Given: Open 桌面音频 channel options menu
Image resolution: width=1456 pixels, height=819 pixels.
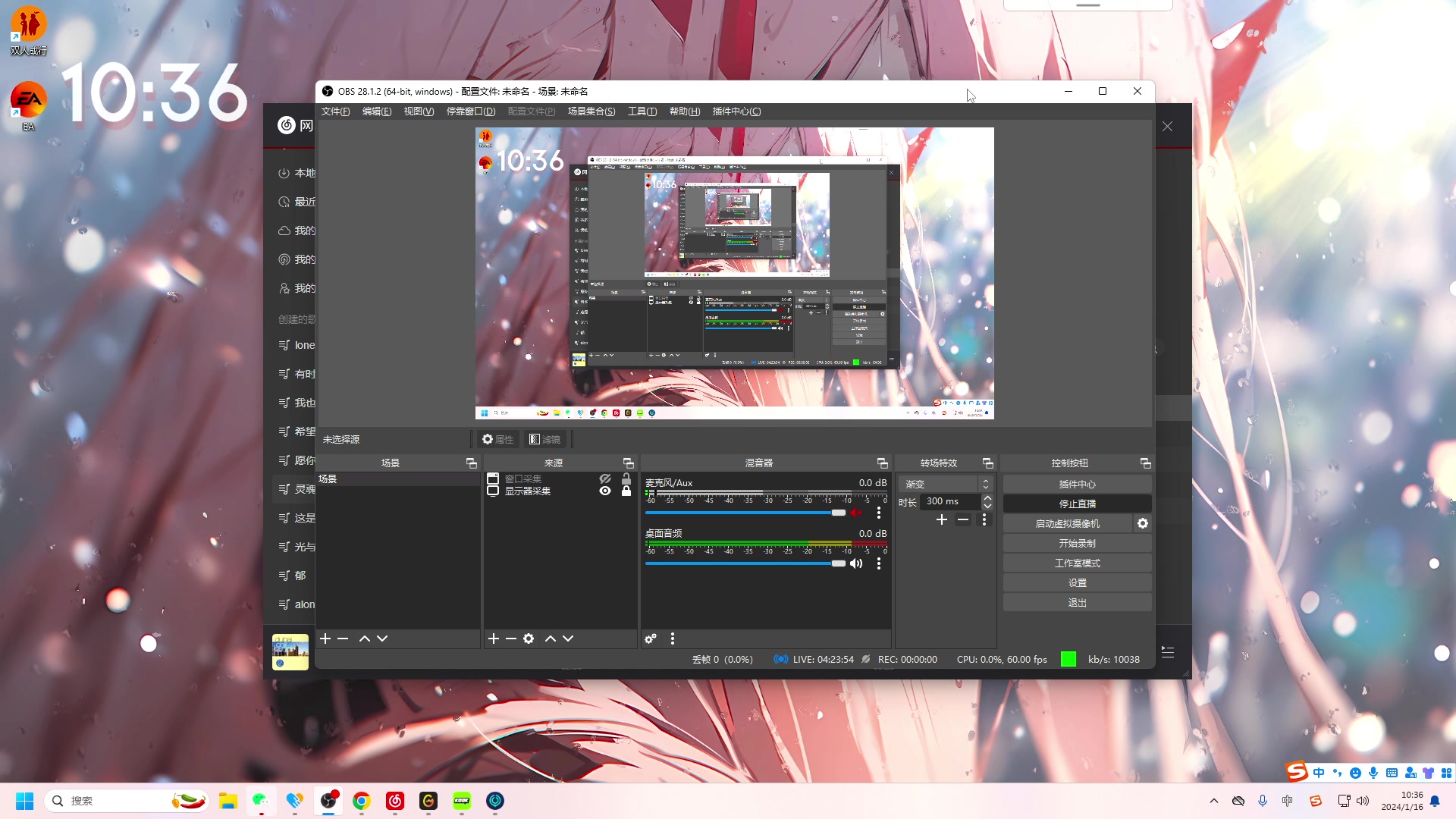Looking at the screenshot, I should pyautogui.click(x=879, y=563).
